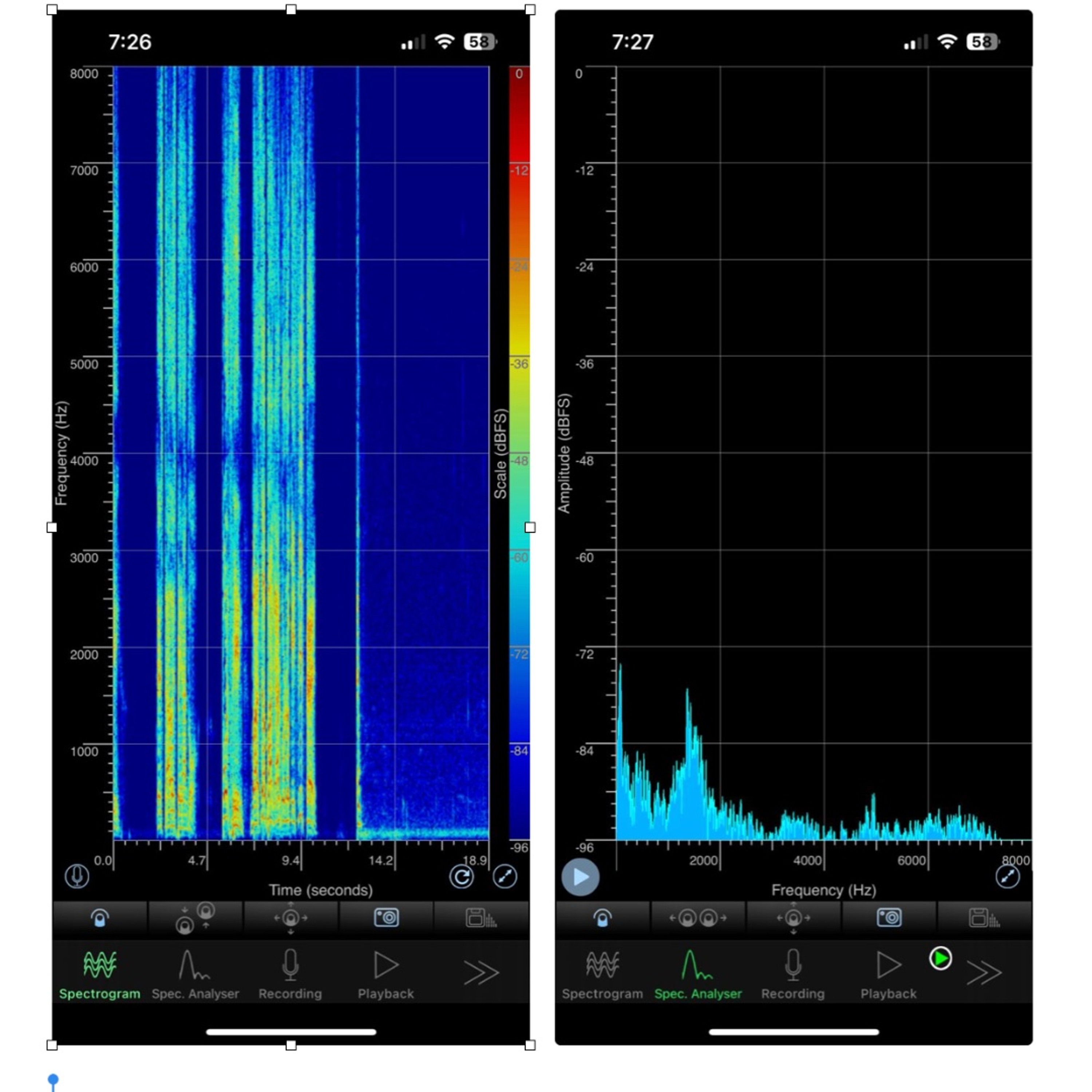Image resolution: width=1092 pixels, height=1092 pixels.
Task: Expand spectrum analyser to full screen
Action: point(1007,877)
